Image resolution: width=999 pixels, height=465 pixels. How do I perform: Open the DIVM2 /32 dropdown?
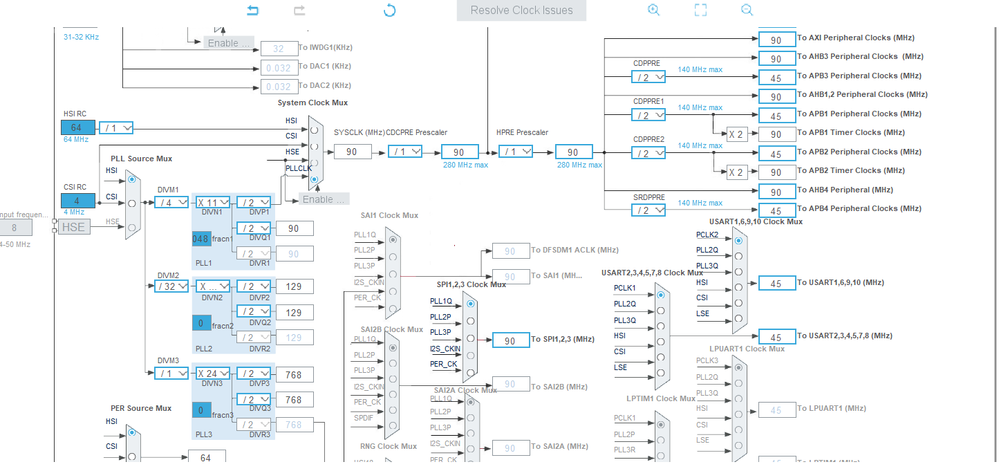pos(171,286)
